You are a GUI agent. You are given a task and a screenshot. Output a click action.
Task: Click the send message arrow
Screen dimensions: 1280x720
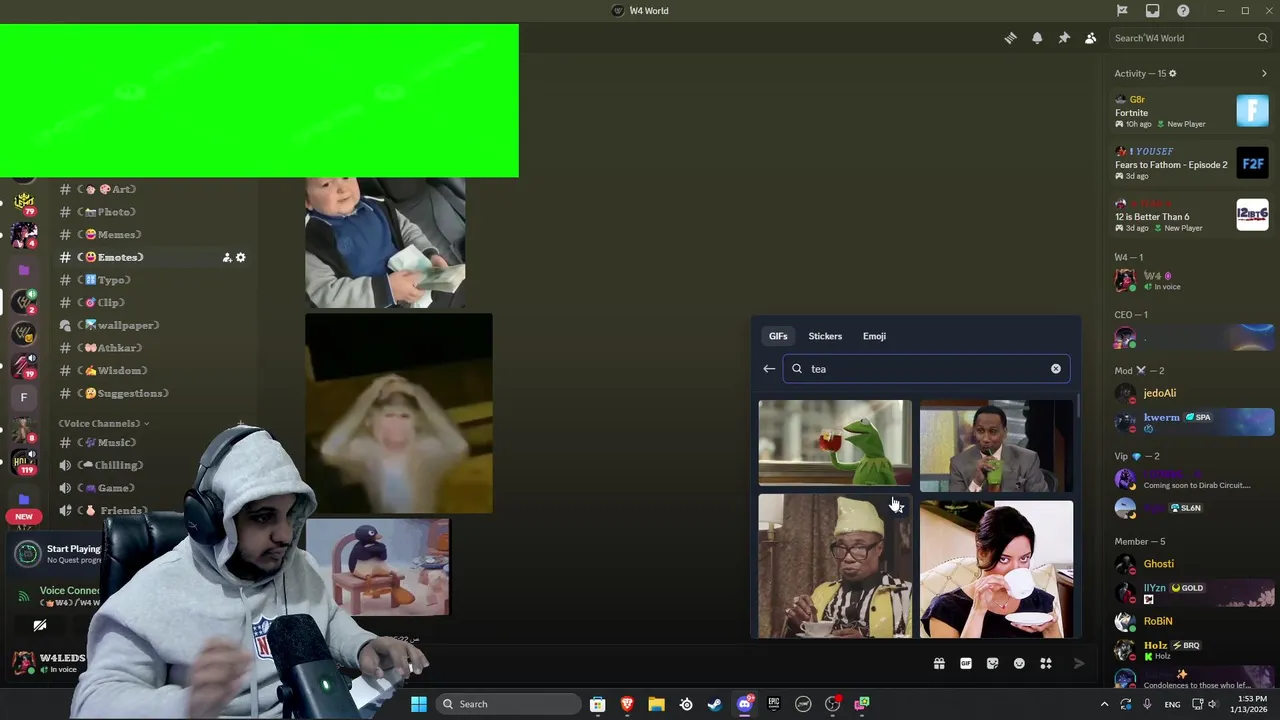[1078, 663]
